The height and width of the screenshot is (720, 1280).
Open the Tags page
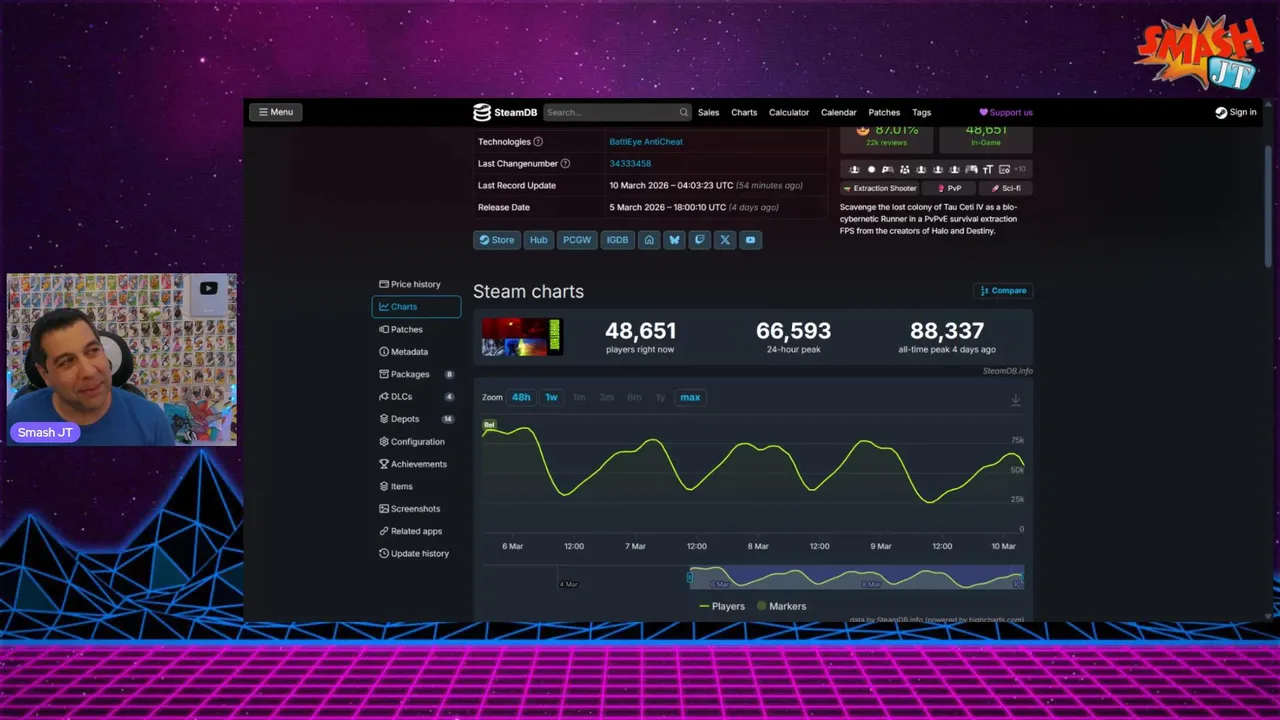pos(921,112)
